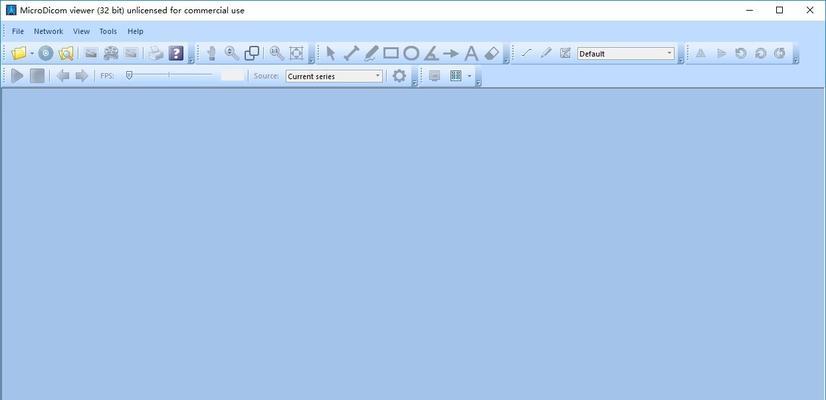
Task: Select the arrow annotation tool
Action: pos(451,53)
